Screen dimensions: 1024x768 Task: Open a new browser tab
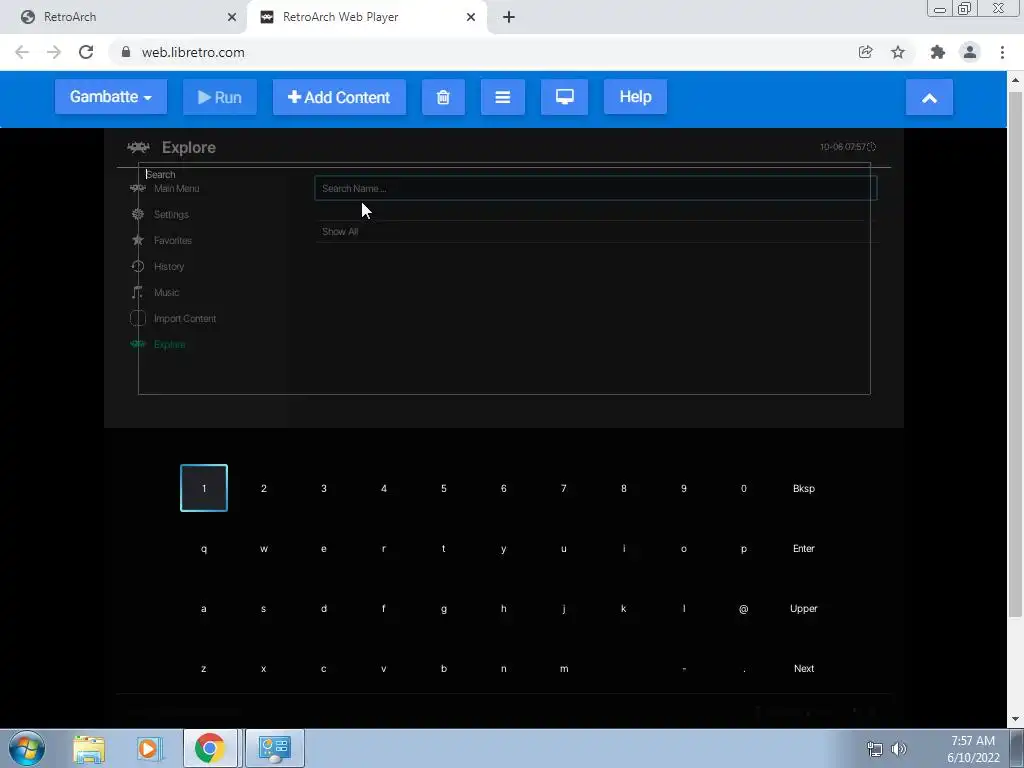point(509,17)
